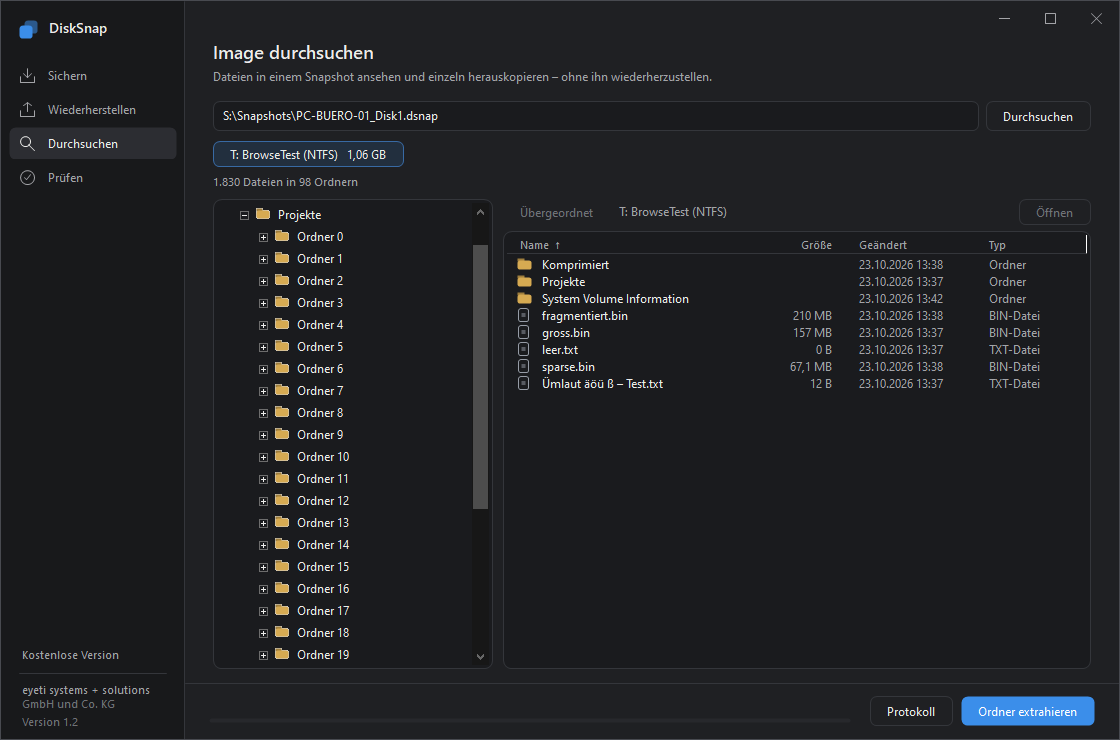Sort files by the Größe column header
The width and height of the screenshot is (1120, 740).
point(816,245)
